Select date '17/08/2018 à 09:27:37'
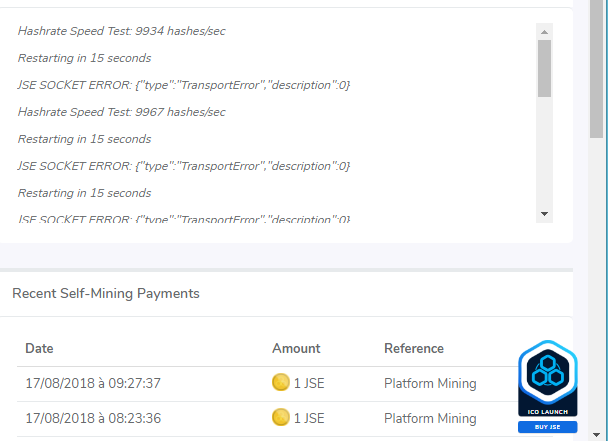608x441 pixels. pyautogui.click(x=93, y=383)
